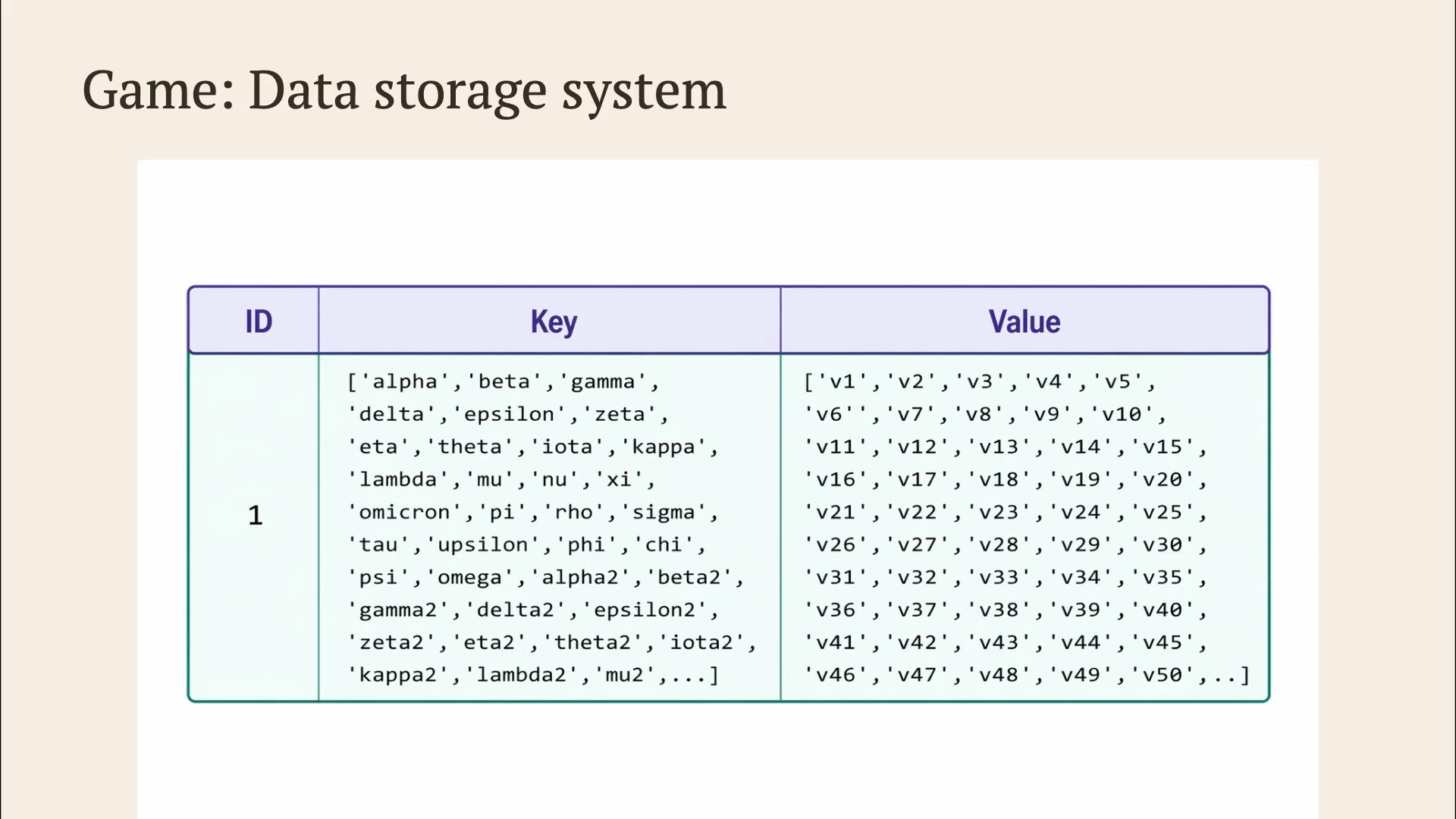
Task: Click the 'omega' key entry
Action: click(x=470, y=577)
